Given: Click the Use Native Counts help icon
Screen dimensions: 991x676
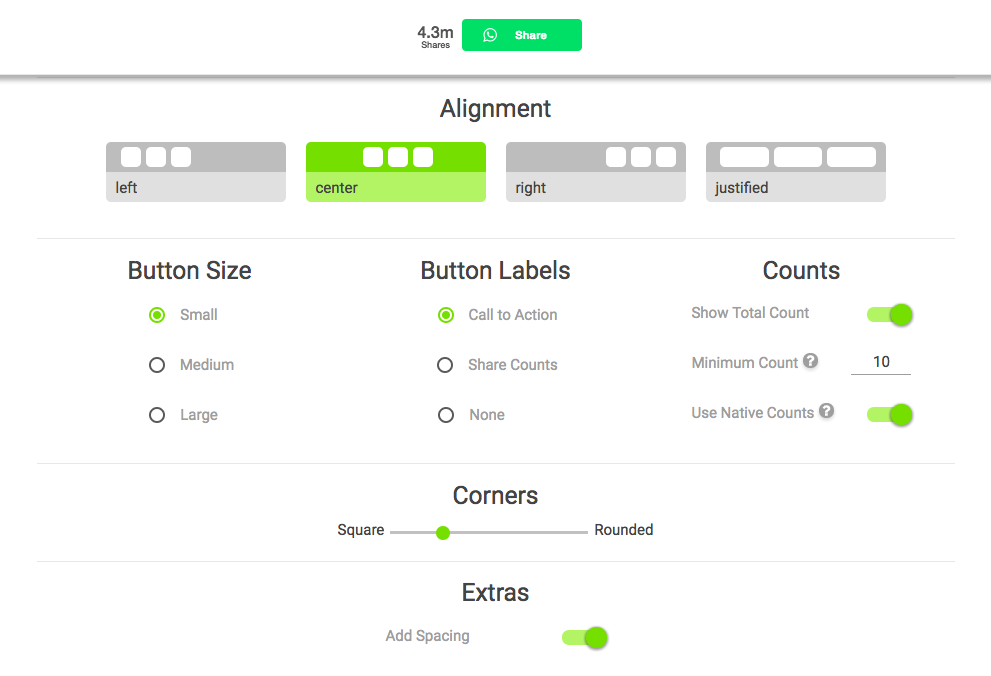Looking at the screenshot, I should tap(826, 411).
